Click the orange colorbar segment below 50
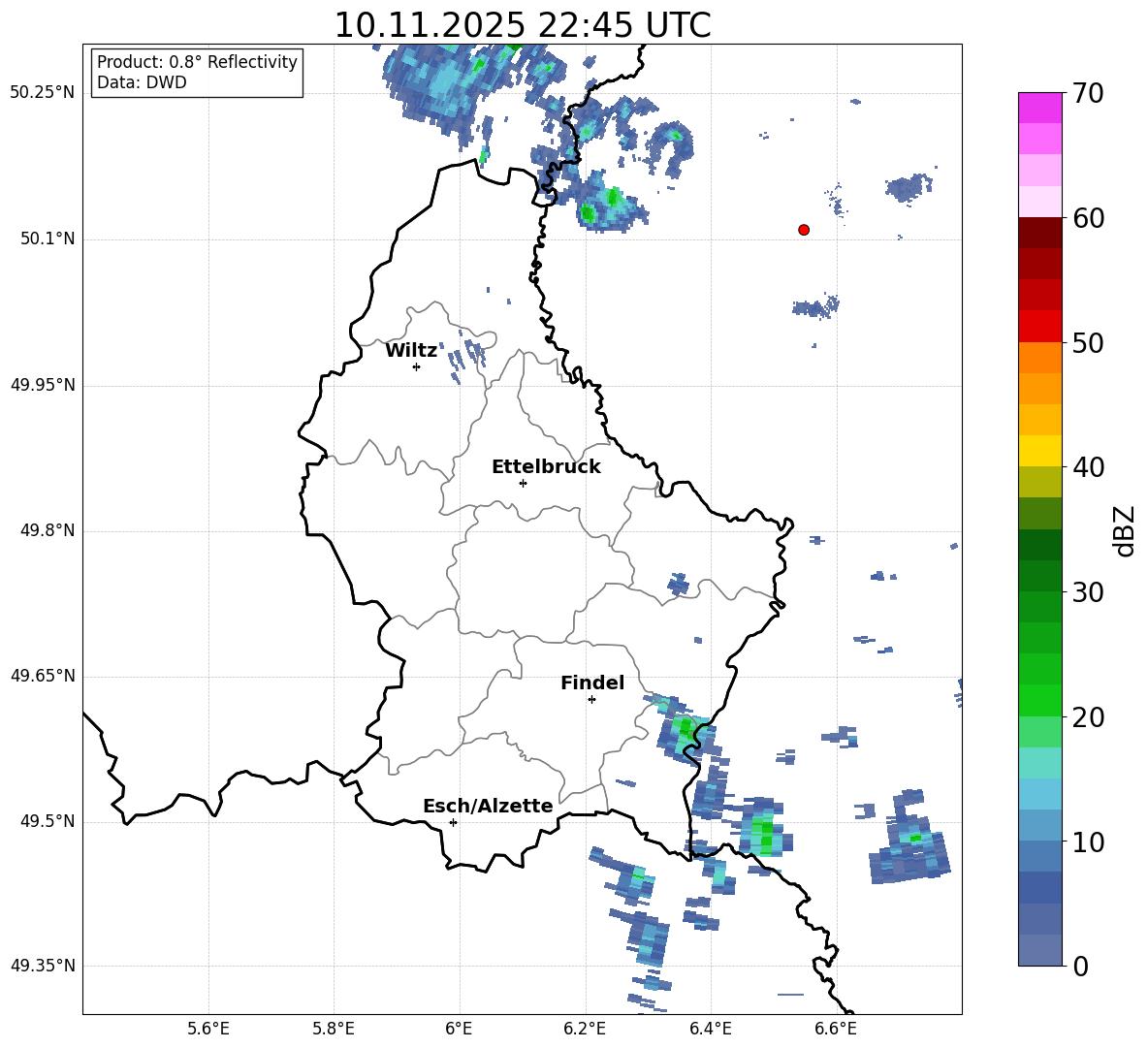The width and height of the screenshot is (1148, 1048). 1040,358
